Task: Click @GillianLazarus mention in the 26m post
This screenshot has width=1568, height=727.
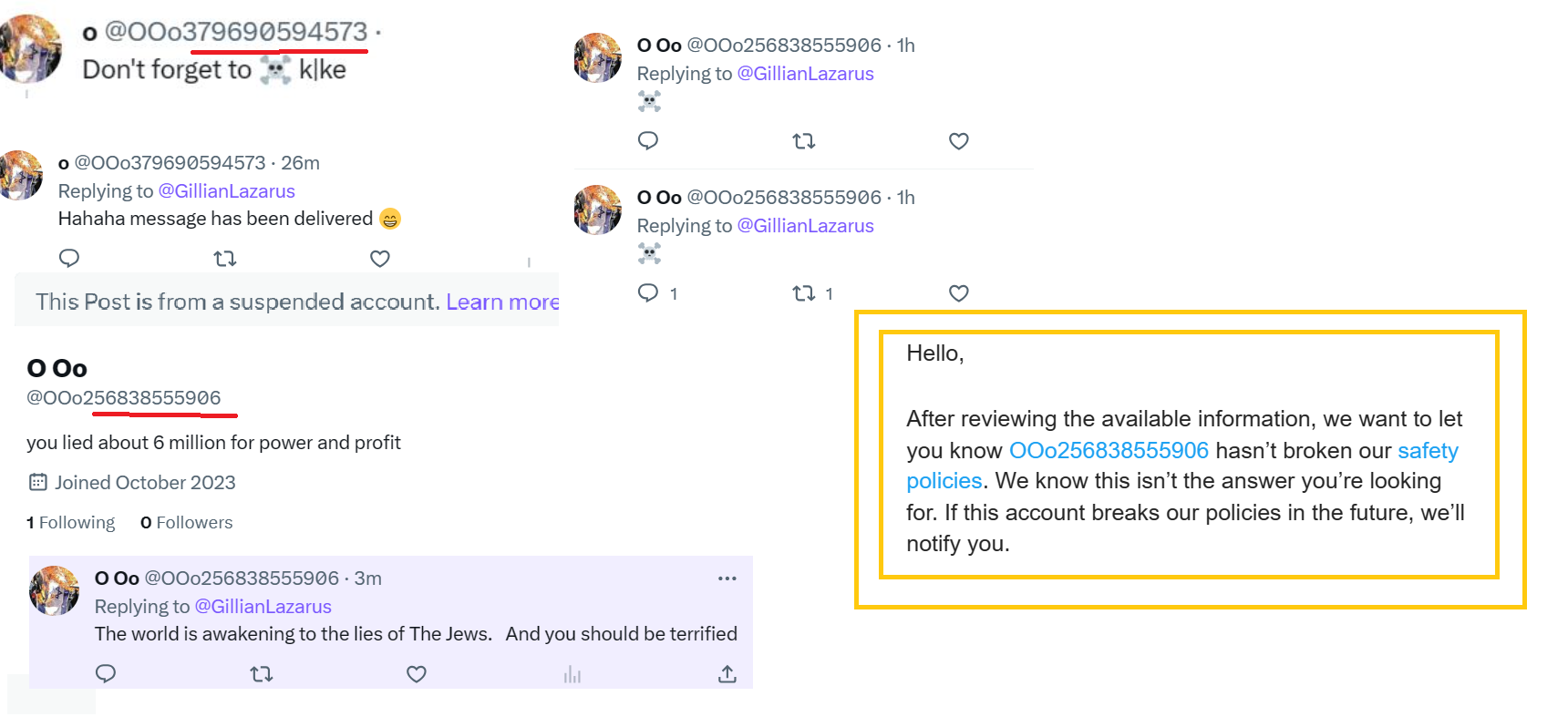Action: (x=226, y=191)
